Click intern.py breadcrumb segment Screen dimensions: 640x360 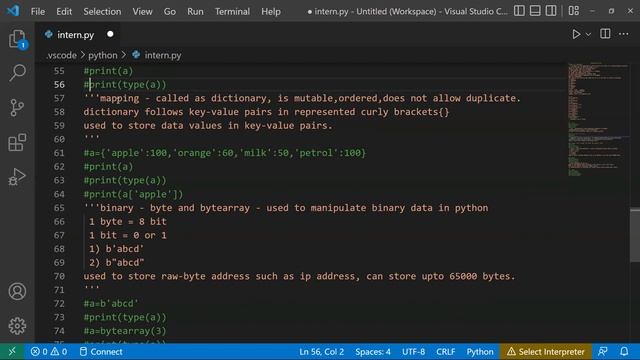coord(162,55)
